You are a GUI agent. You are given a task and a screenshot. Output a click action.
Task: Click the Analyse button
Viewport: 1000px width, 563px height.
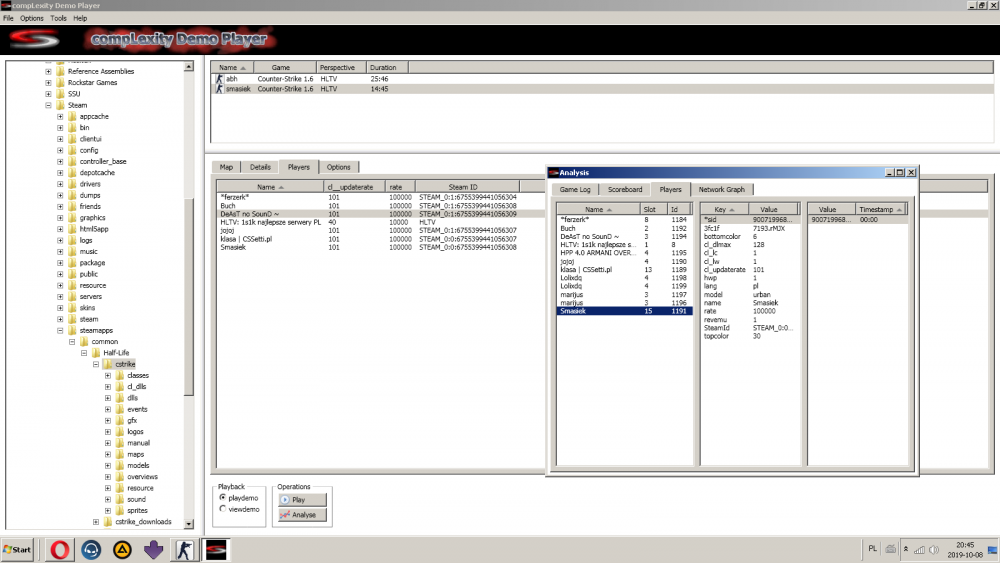pos(303,515)
